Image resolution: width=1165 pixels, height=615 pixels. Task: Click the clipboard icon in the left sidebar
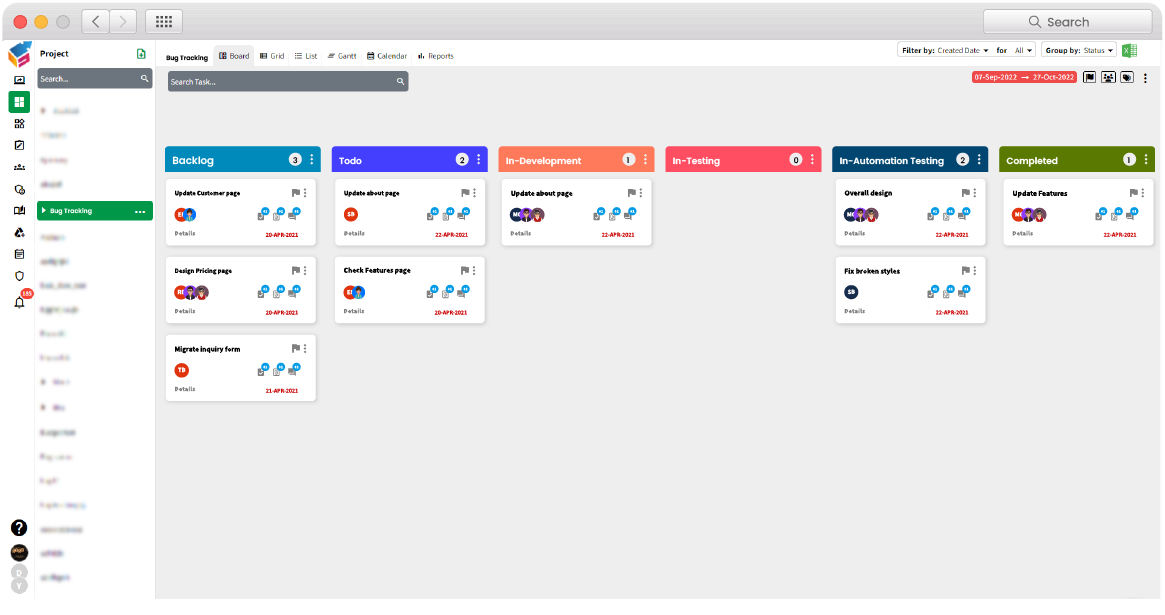pyautogui.click(x=19, y=254)
